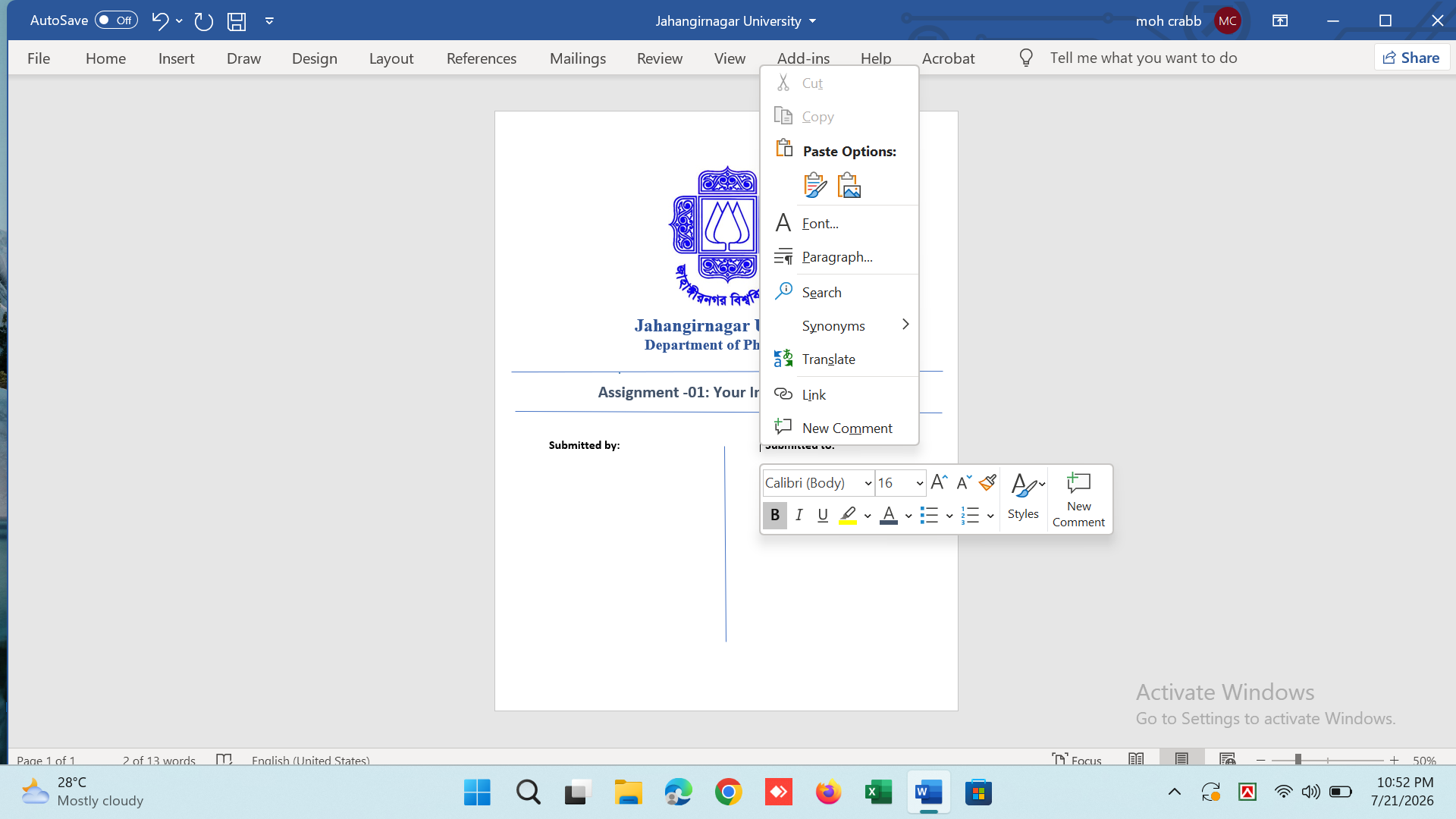Click the word count in status bar

pos(159,760)
